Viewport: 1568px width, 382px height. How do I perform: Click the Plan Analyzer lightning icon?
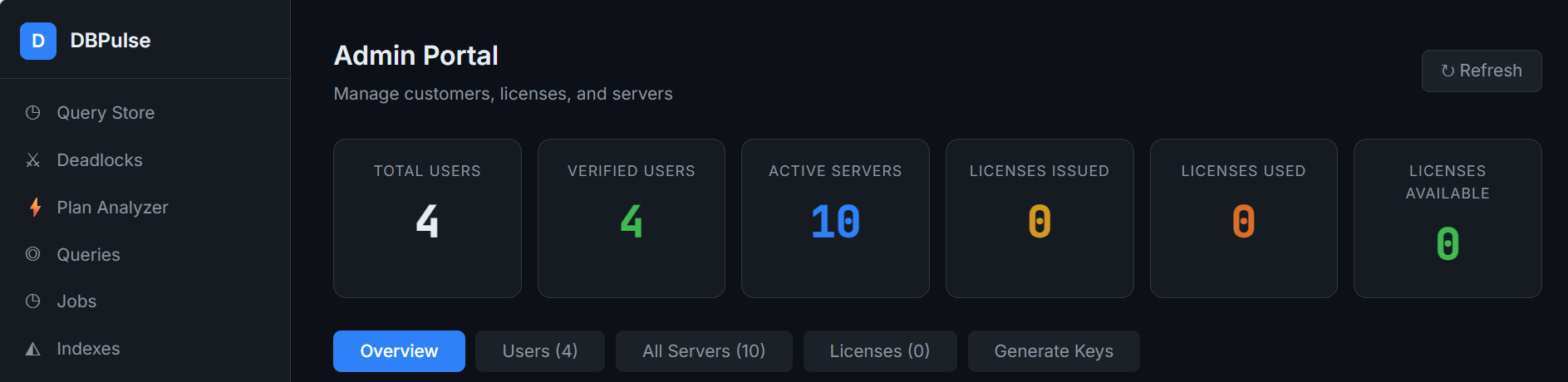(35, 207)
